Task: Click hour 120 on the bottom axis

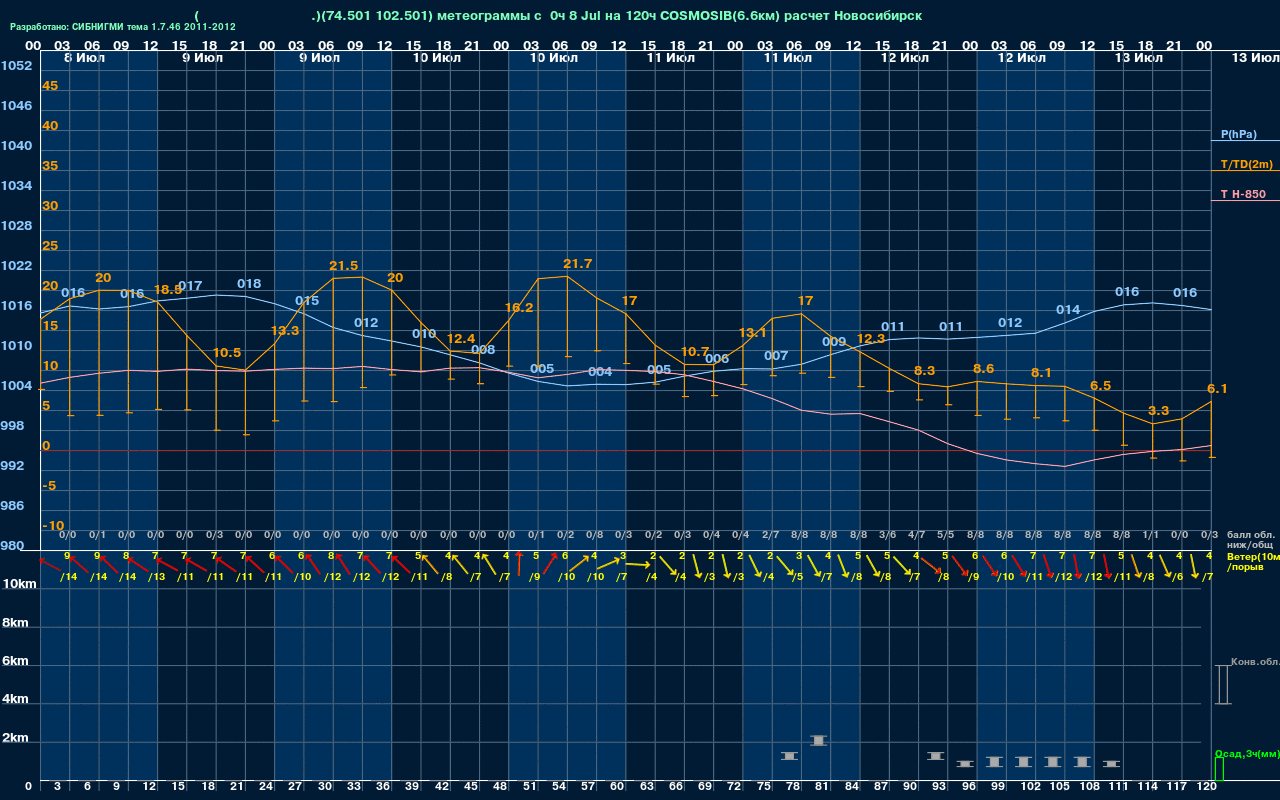Action: [x=1207, y=787]
